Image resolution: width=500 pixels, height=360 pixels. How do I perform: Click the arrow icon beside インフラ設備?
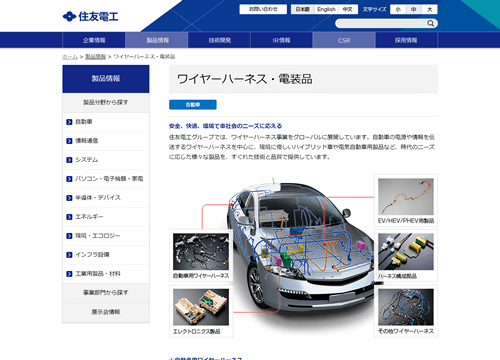click(x=69, y=255)
